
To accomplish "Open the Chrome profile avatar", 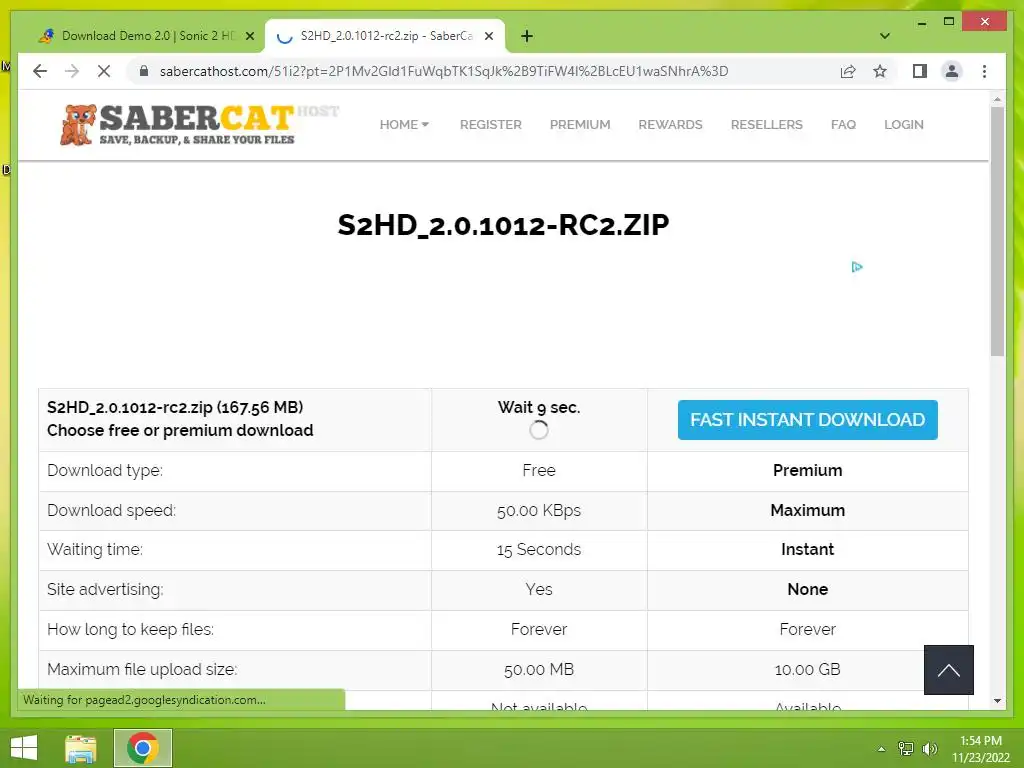I will tap(952, 71).
